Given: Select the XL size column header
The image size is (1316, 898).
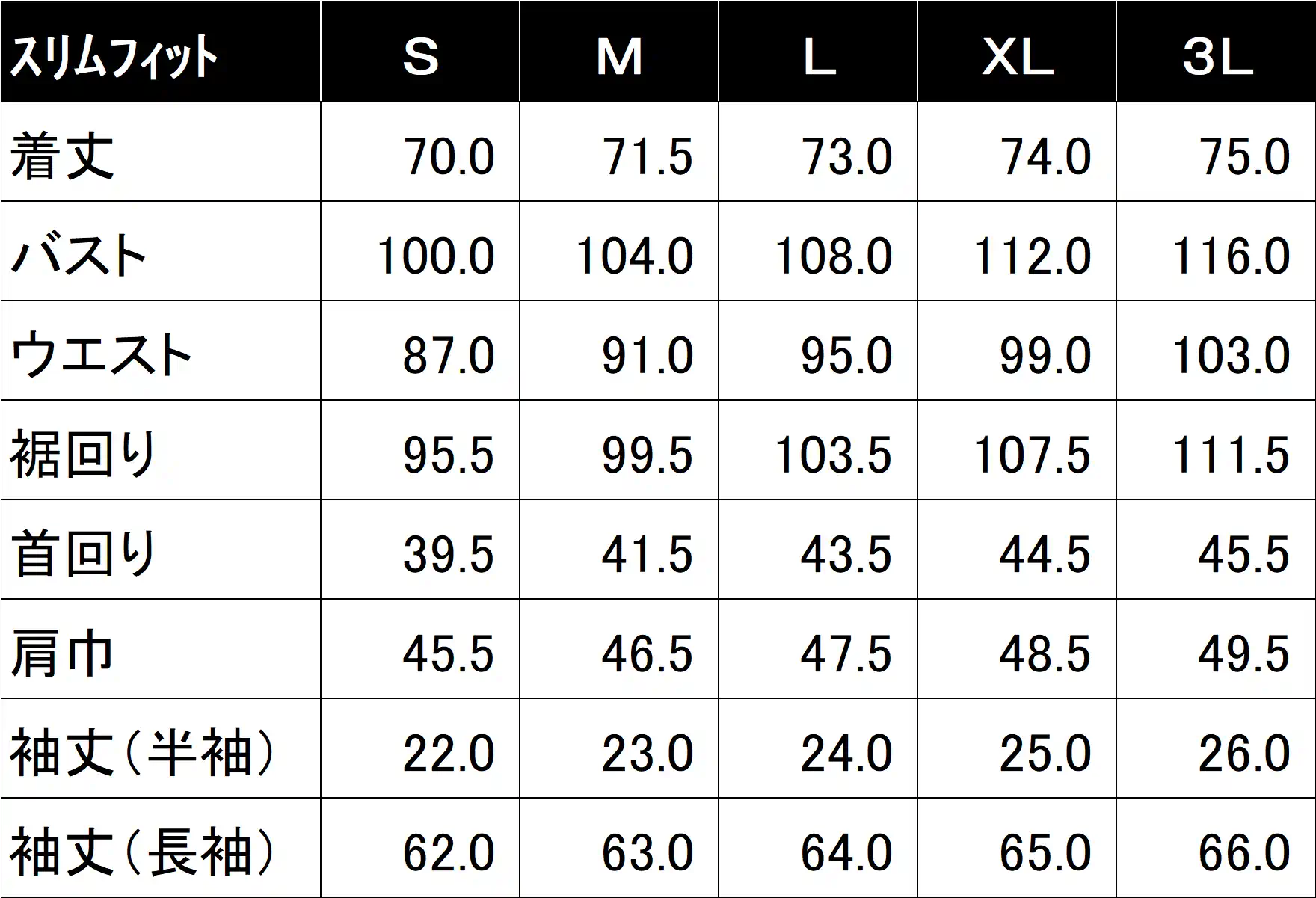Looking at the screenshot, I should click(1017, 52).
